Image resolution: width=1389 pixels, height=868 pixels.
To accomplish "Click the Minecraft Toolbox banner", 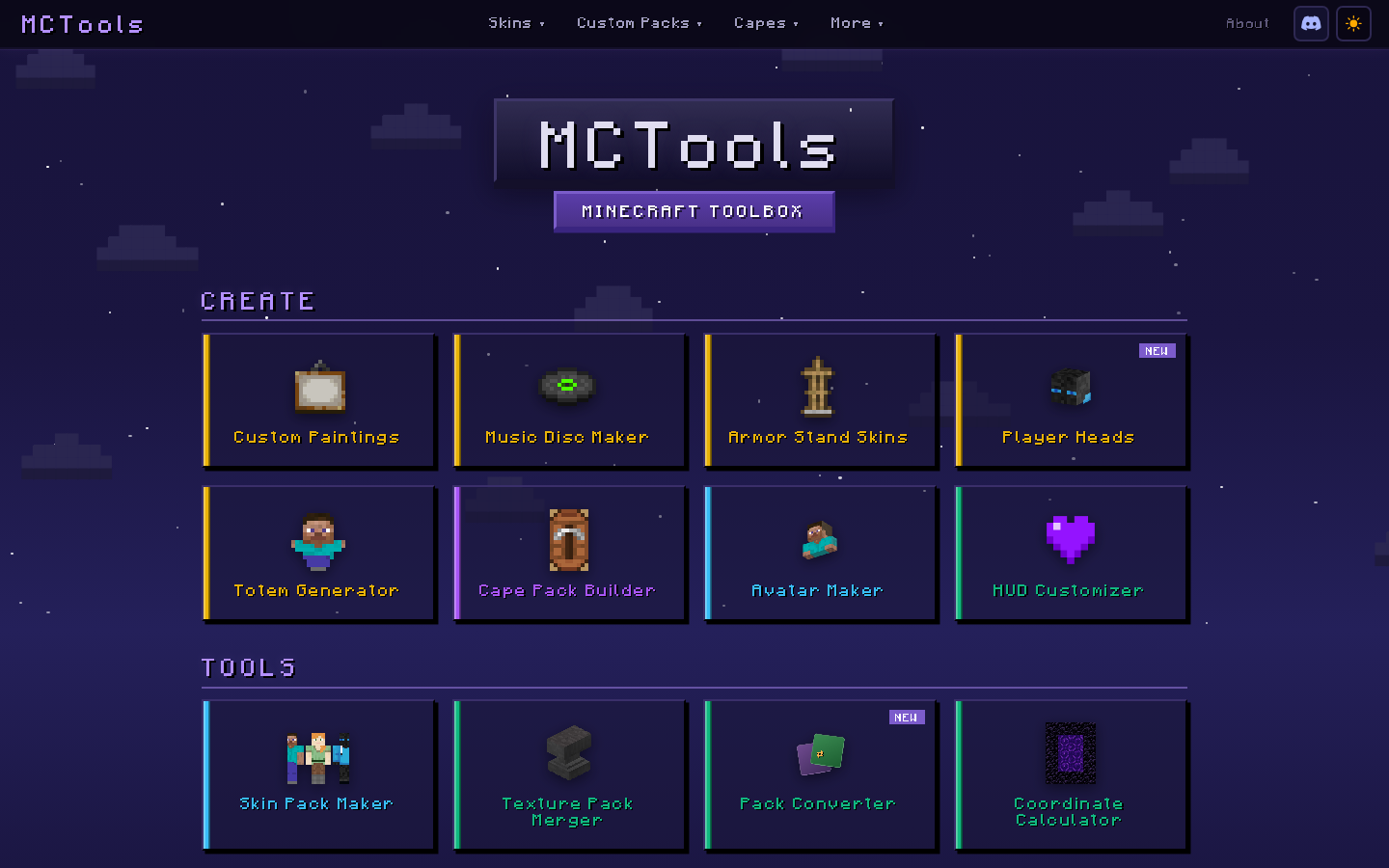I will 694,211.
